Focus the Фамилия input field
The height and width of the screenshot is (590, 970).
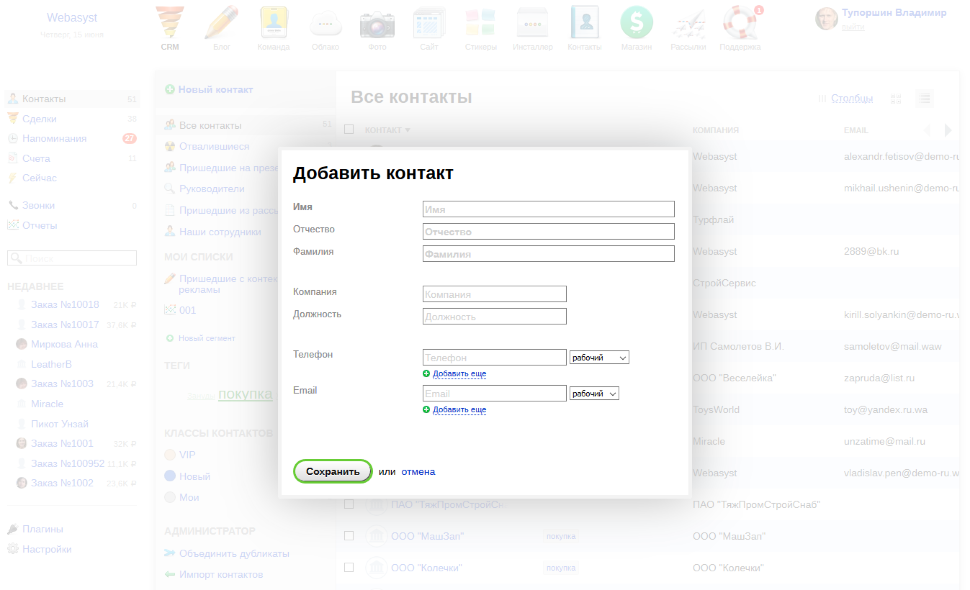point(549,254)
